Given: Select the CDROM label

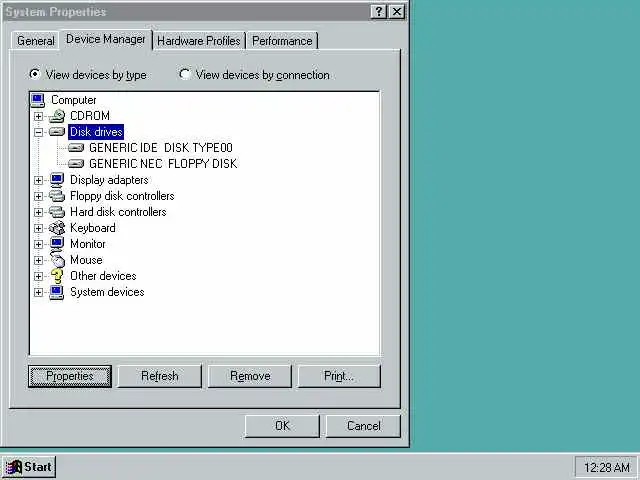Looking at the screenshot, I should coord(90,116).
